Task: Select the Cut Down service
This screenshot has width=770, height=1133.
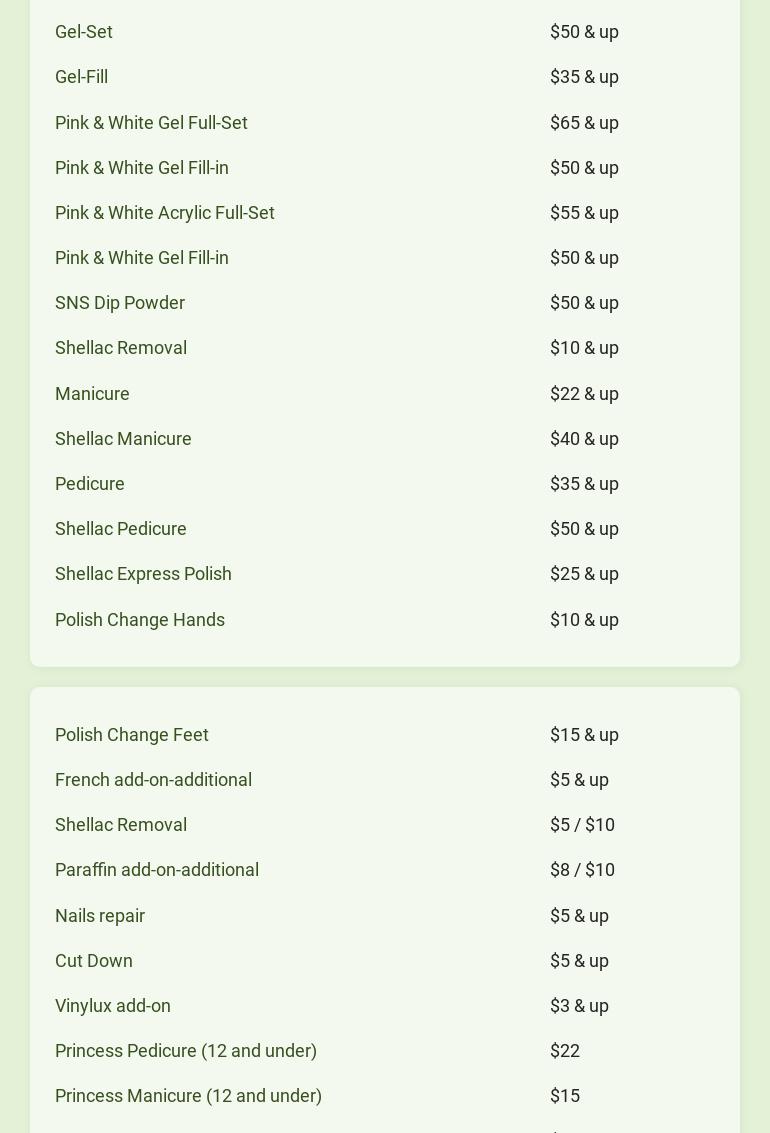Action: point(94,961)
